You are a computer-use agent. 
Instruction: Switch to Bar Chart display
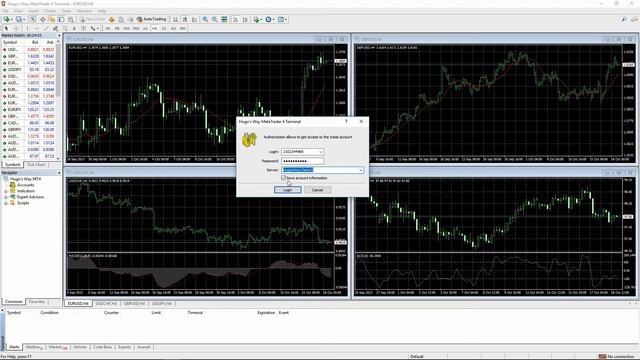pyautogui.click(x=176, y=19)
